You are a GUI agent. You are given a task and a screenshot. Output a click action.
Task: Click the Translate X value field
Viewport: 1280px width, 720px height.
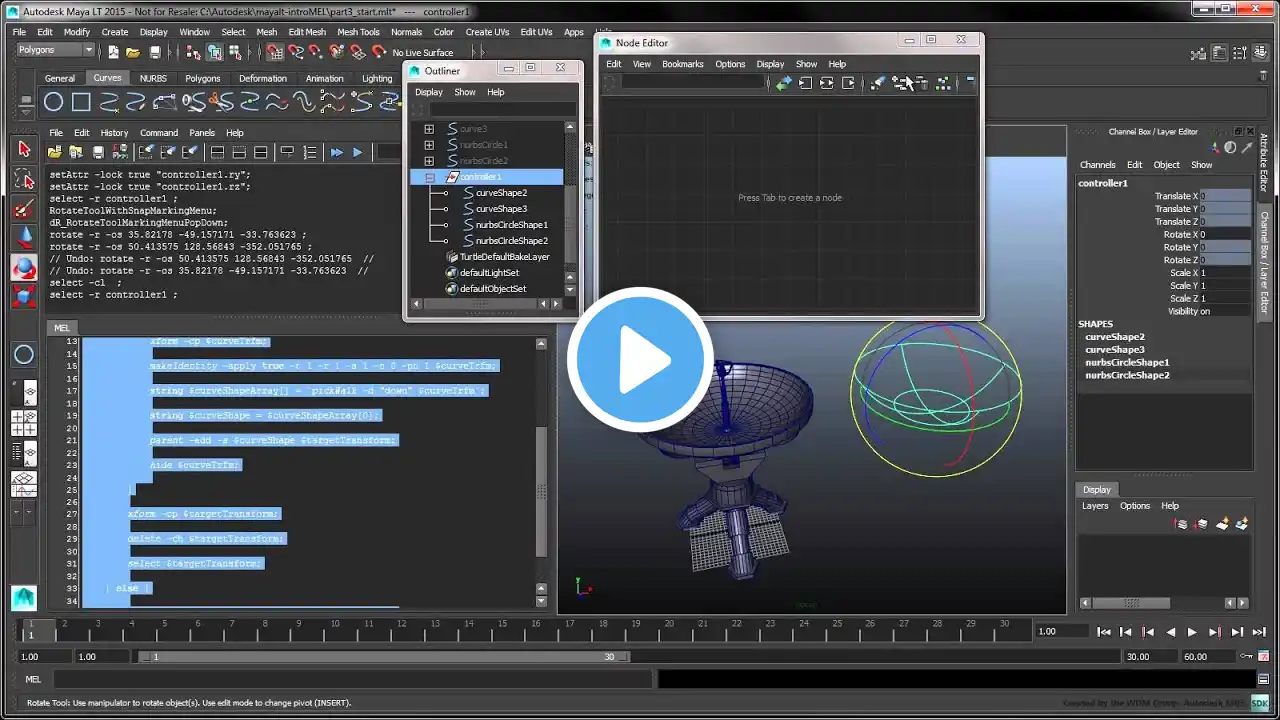point(1225,196)
